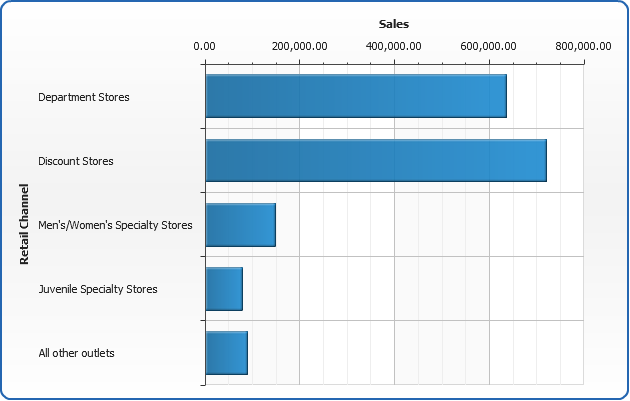The height and width of the screenshot is (401, 630).
Task: Select the Discount Stores axis label
Action: 76,161
